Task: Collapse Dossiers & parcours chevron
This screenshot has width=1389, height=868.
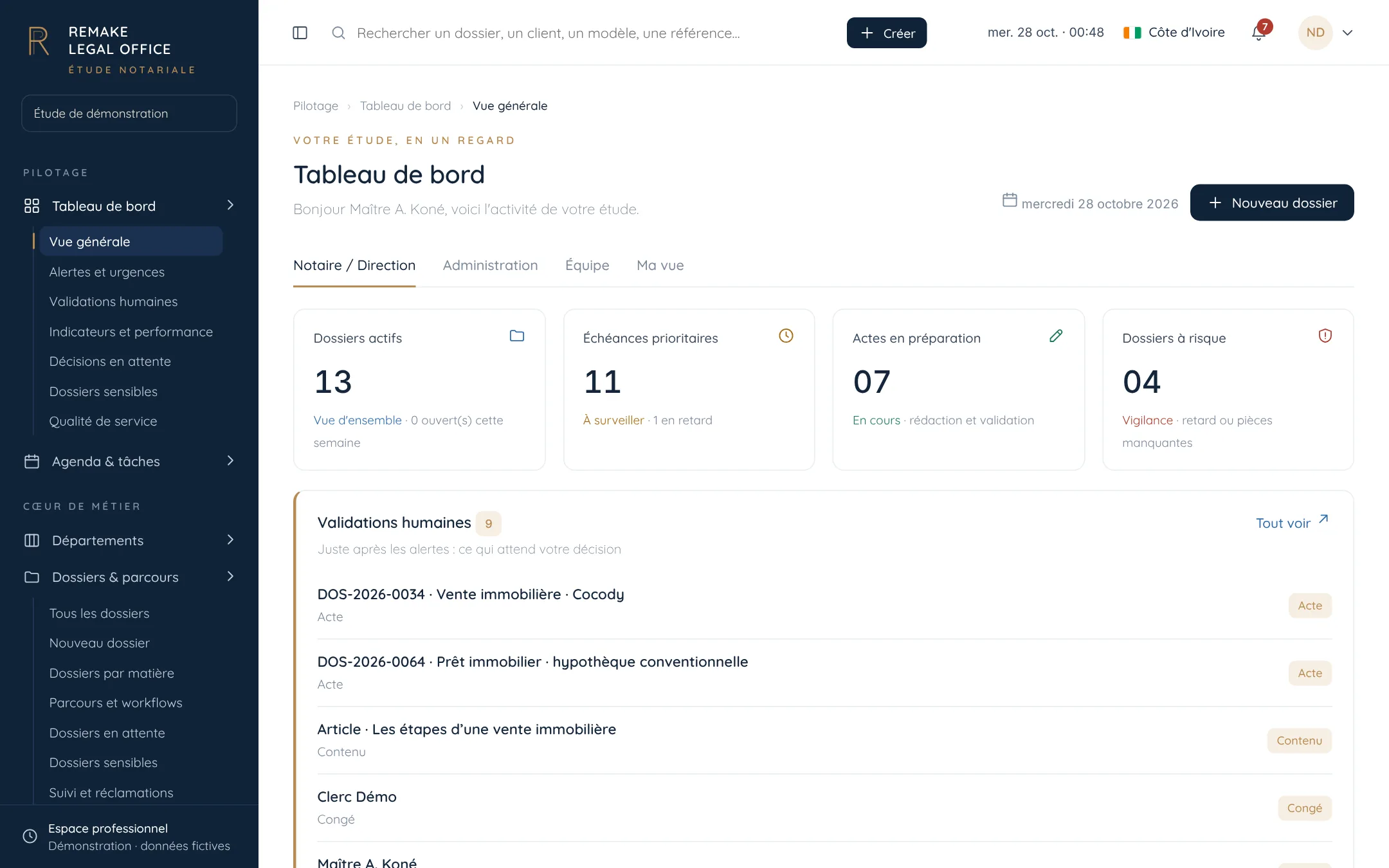Action: click(230, 577)
